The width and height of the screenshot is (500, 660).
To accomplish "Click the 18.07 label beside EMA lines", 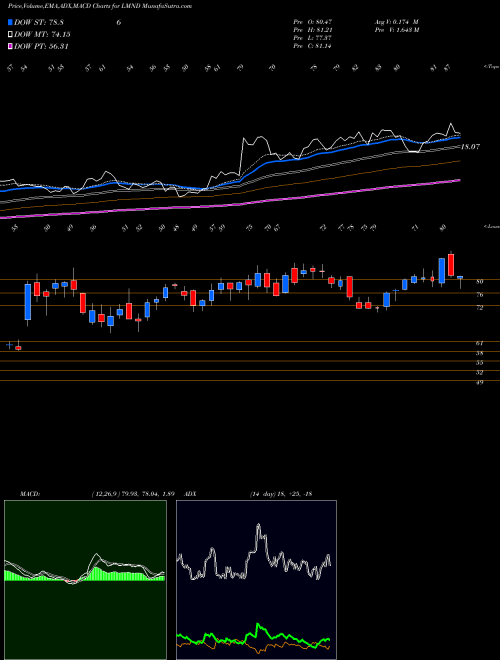I will [470, 147].
